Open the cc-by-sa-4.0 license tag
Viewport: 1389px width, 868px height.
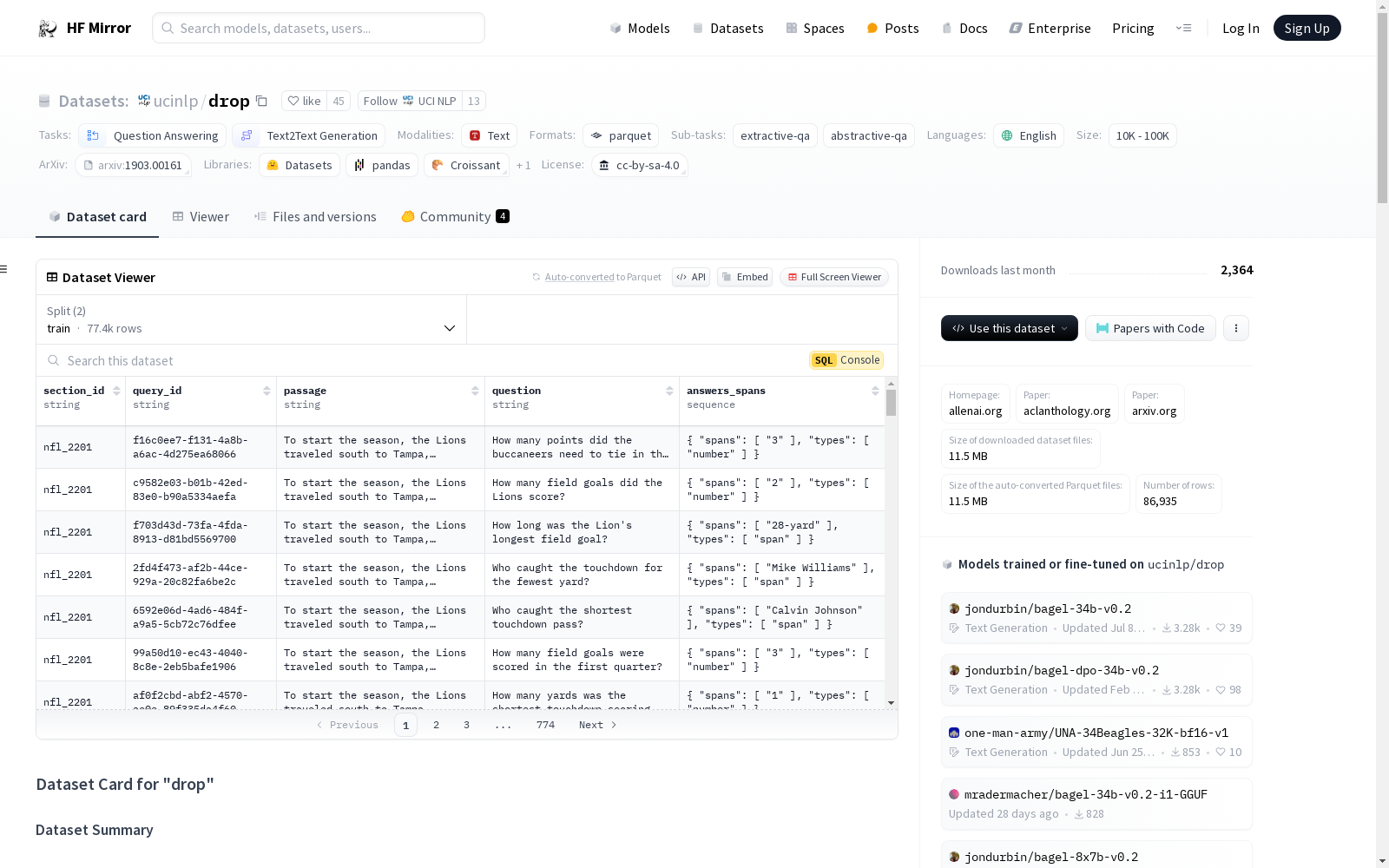[640, 165]
